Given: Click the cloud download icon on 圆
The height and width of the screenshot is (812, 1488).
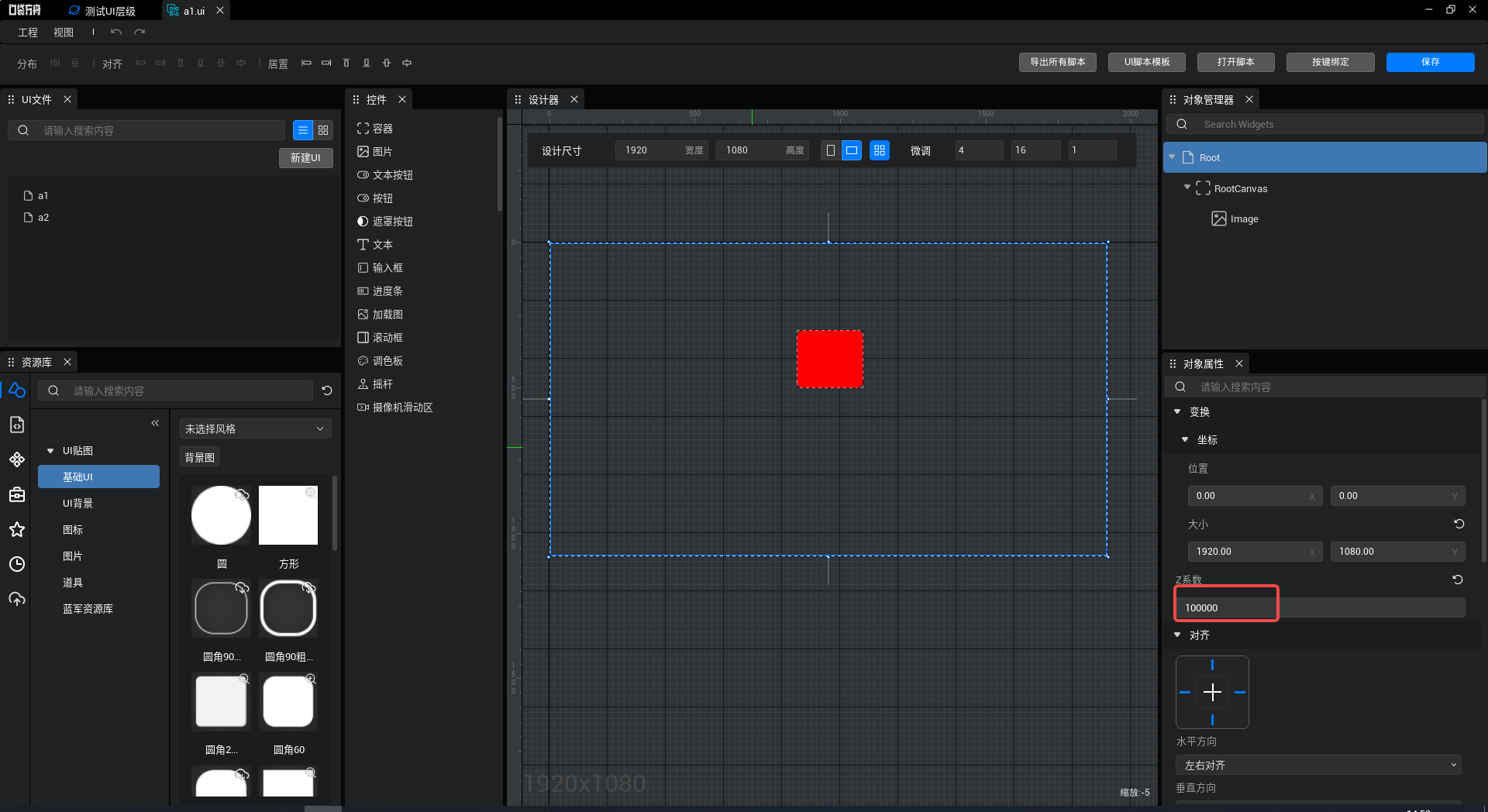Looking at the screenshot, I should (242, 494).
